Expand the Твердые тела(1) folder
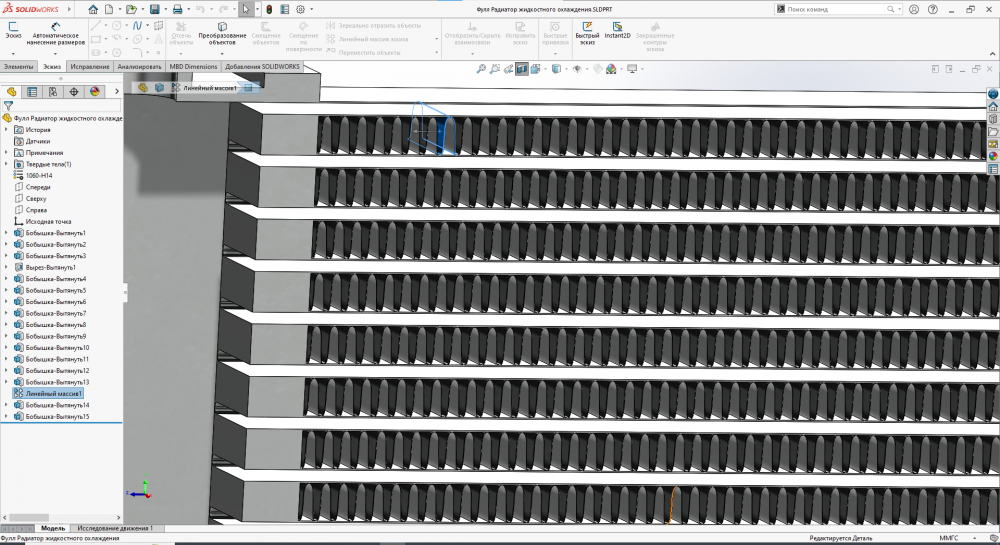 point(7,164)
